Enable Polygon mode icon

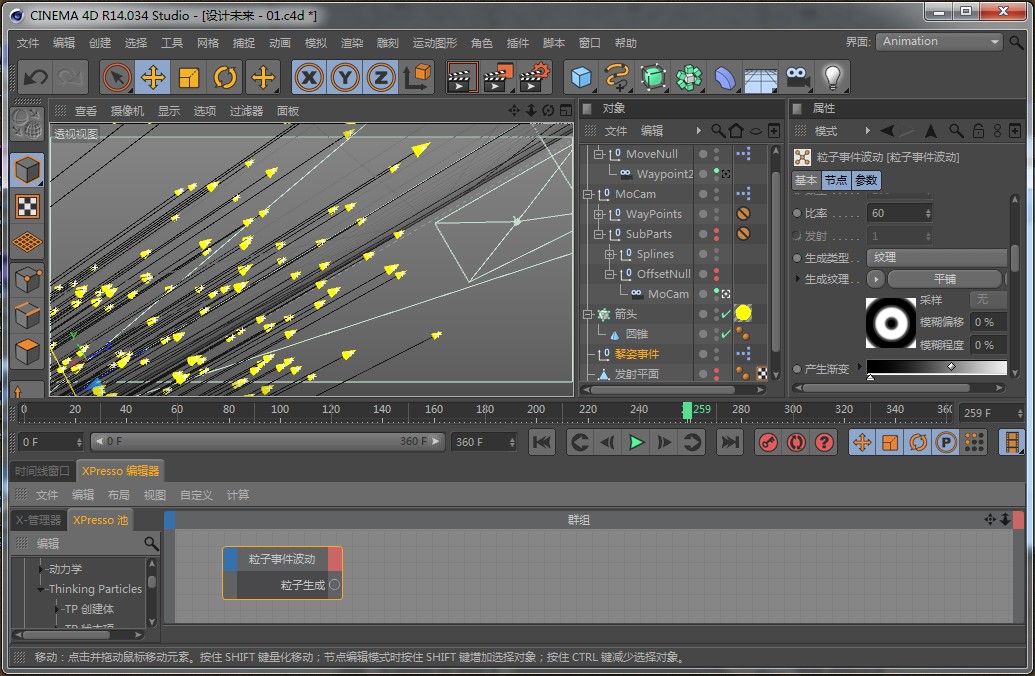click(x=27, y=352)
